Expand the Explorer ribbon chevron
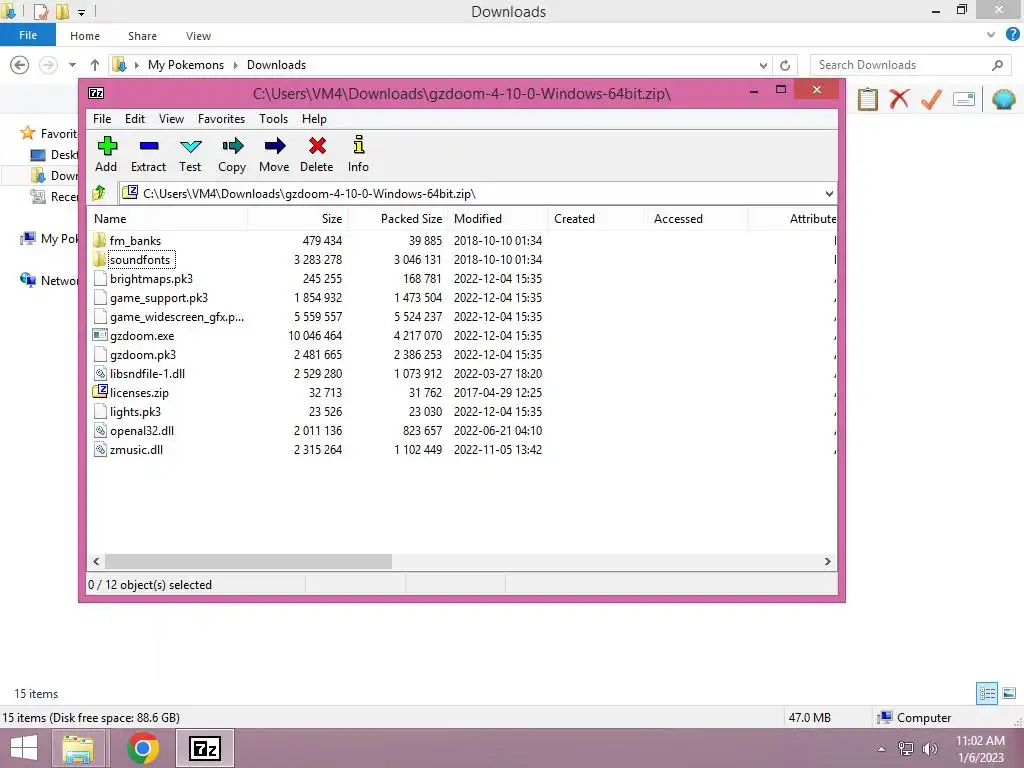This screenshot has width=1024, height=768. (991, 35)
